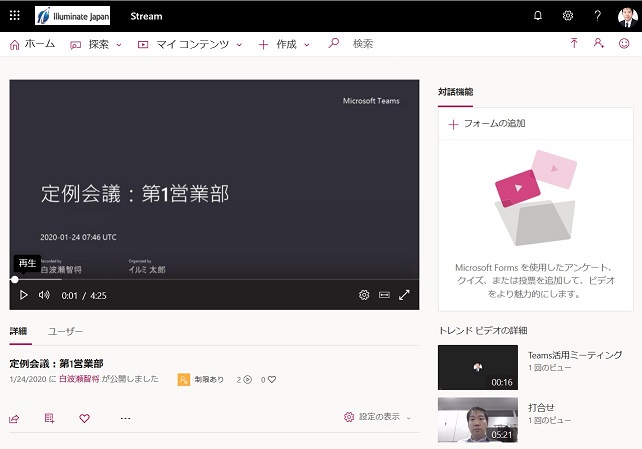Mute the video volume icon
Image resolution: width=642 pixels, height=449 pixels.
(x=44, y=295)
